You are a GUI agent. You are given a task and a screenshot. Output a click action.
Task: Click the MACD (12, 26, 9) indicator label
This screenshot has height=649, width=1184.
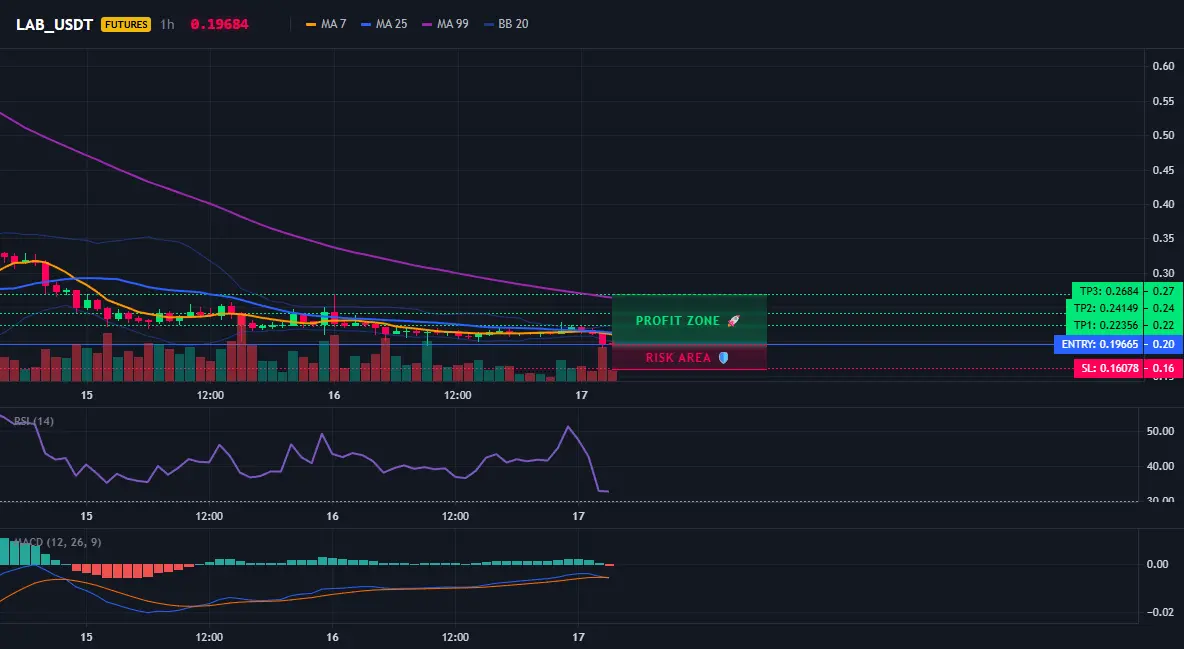coord(57,542)
